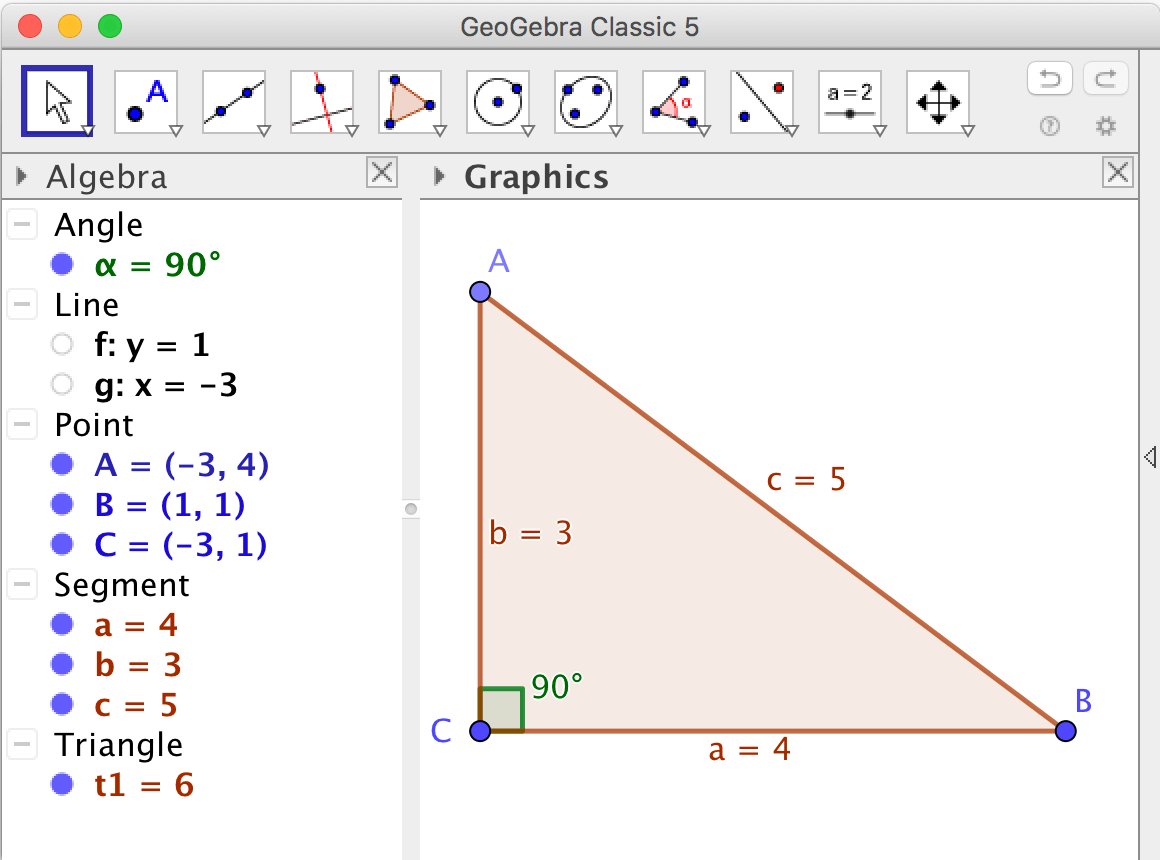Open the Line tool dropdown arrow
Image resolution: width=1160 pixels, height=860 pixels.
[264, 131]
